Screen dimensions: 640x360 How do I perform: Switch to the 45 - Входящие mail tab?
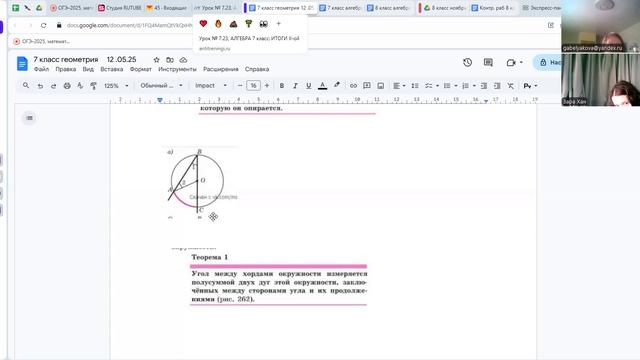[167, 8]
